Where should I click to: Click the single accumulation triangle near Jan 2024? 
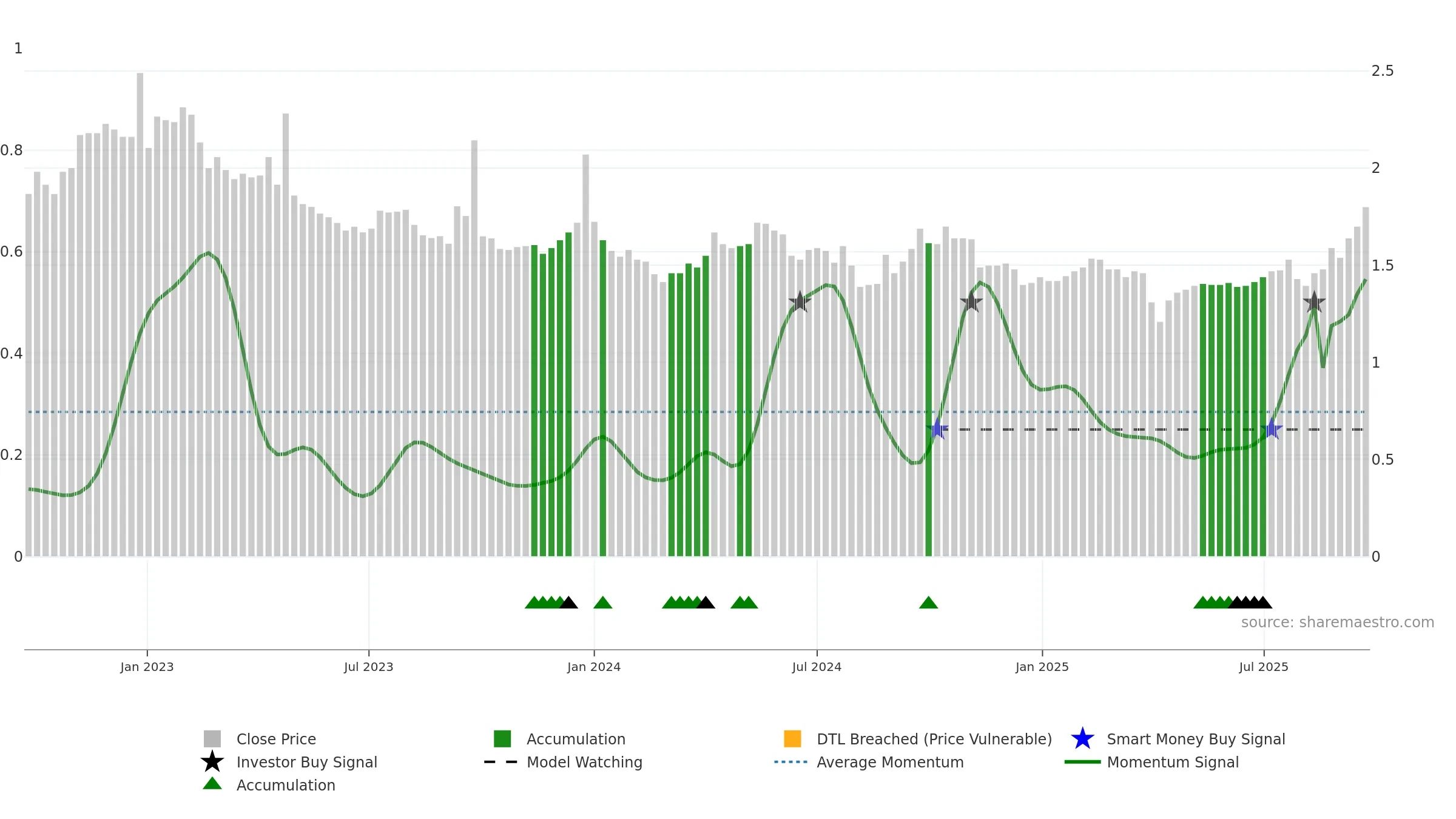pyautogui.click(x=602, y=602)
